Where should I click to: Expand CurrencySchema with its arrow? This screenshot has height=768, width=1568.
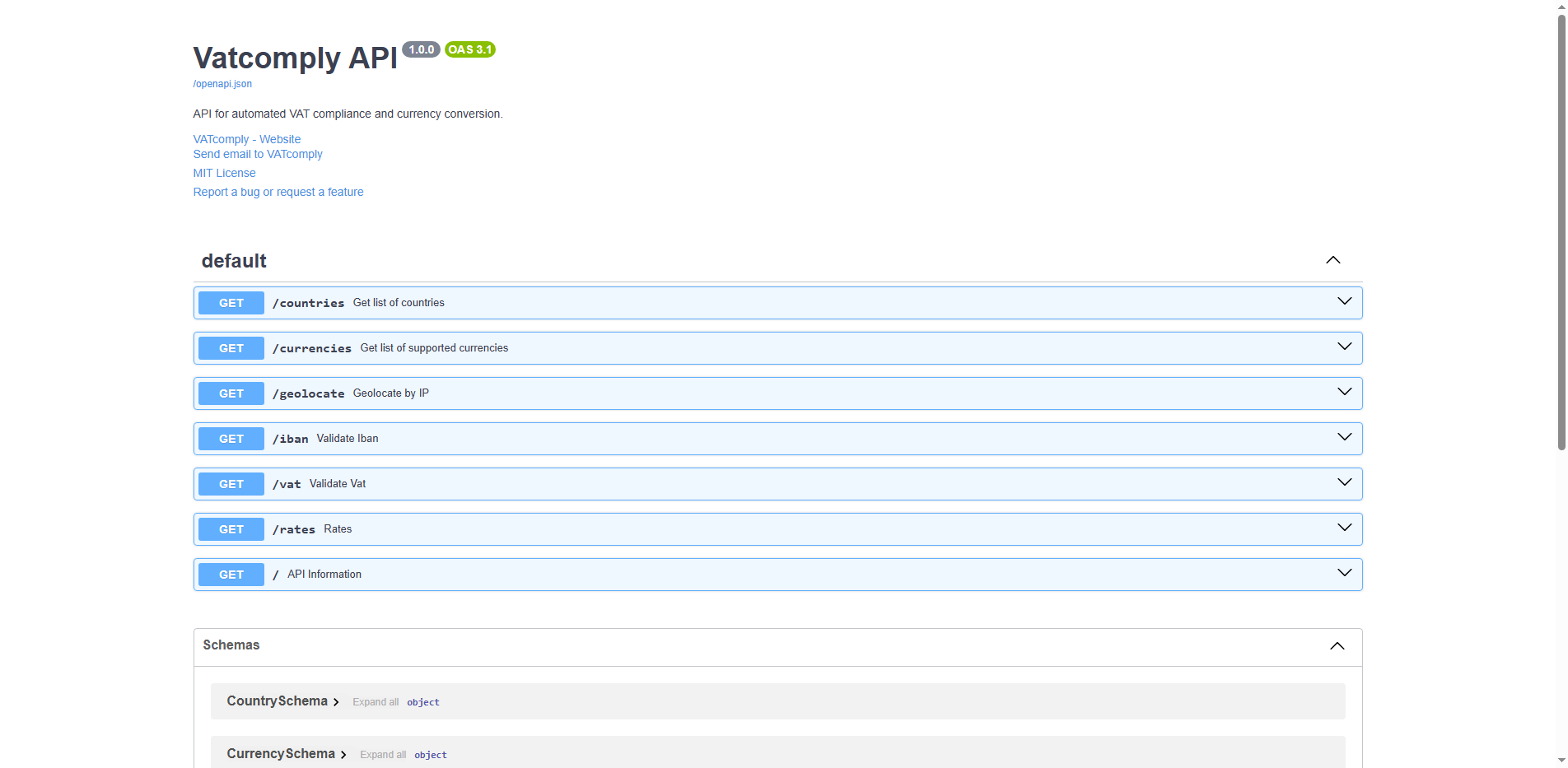[x=343, y=755]
